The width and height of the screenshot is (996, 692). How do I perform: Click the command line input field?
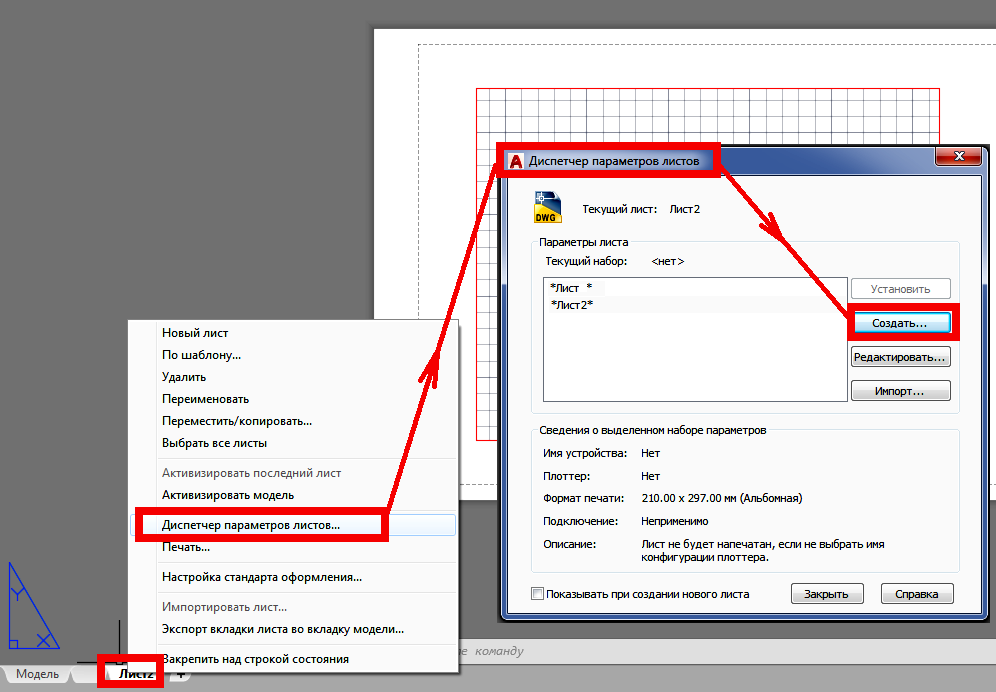click(x=700, y=651)
